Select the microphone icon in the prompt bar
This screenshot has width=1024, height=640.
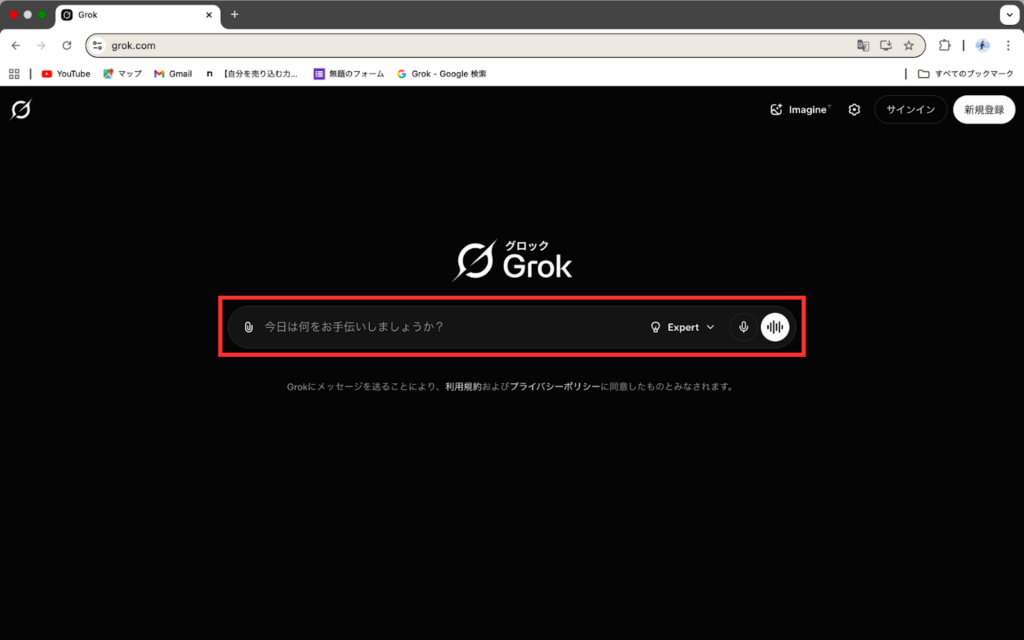[x=742, y=326]
